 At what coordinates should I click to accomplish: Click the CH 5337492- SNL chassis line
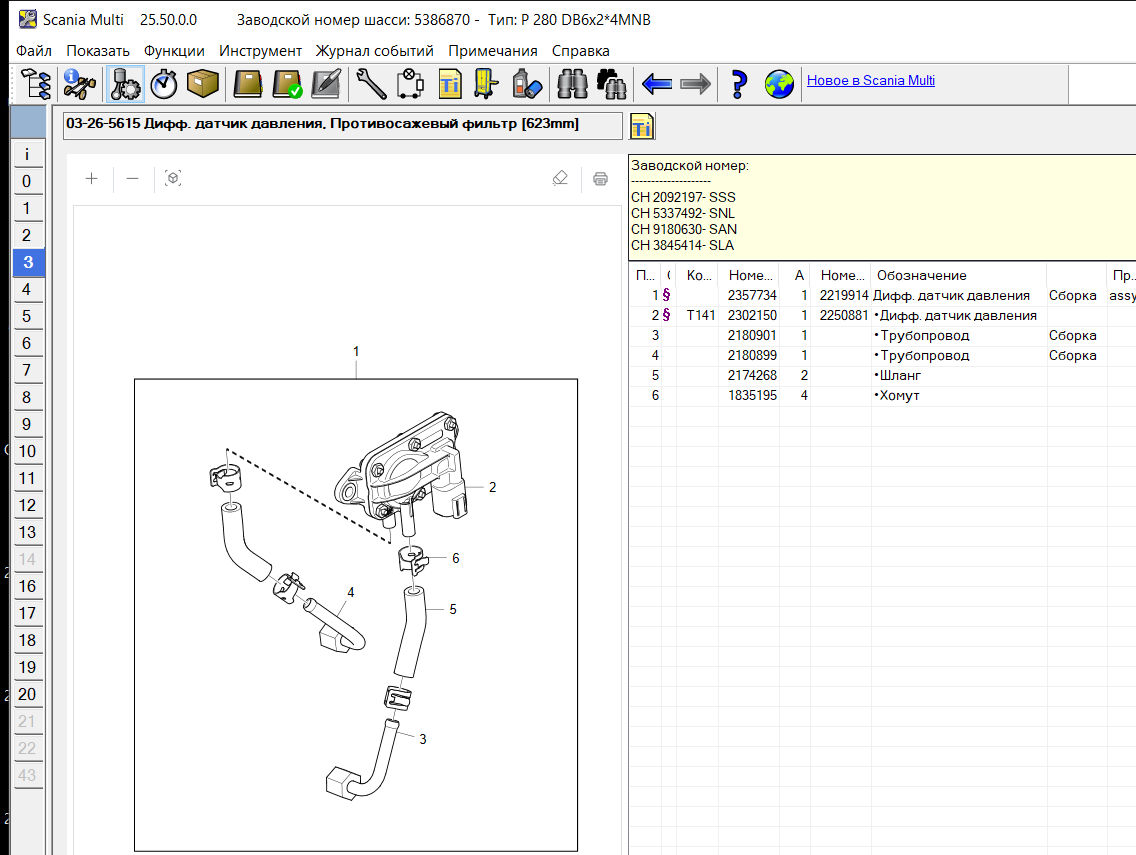(x=682, y=213)
